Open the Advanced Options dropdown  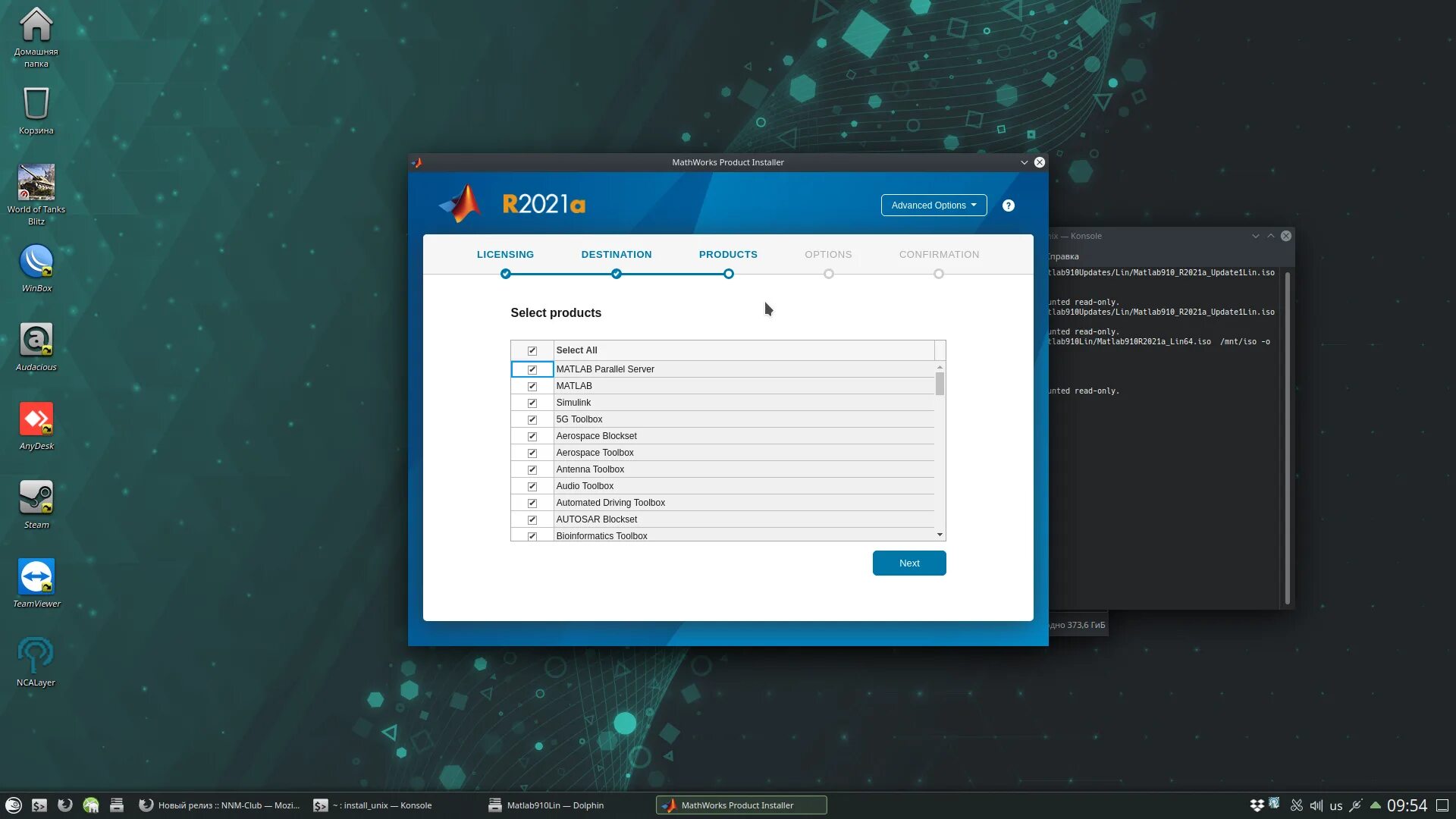click(934, 206)
